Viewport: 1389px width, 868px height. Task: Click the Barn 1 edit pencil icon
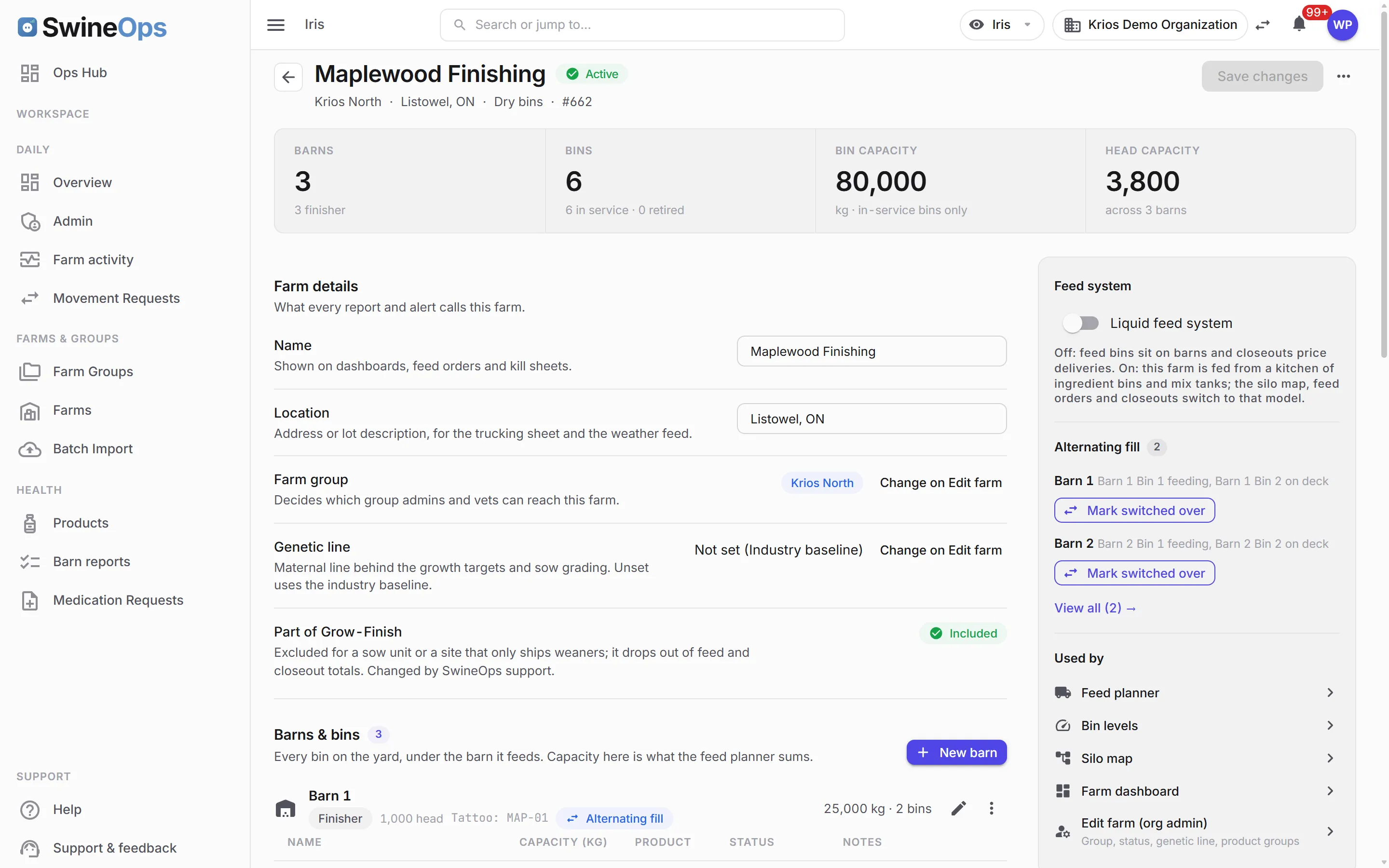[958, 808]
